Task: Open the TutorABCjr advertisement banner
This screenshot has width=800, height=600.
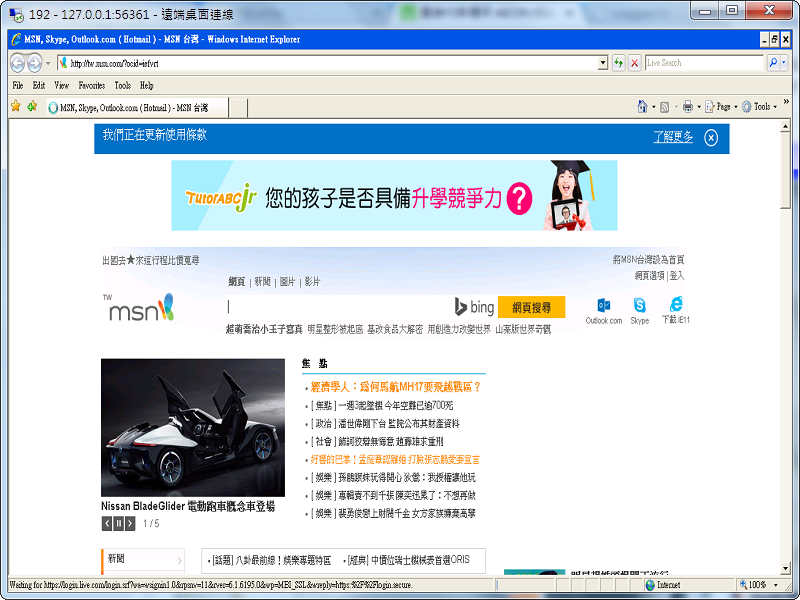Action: tap(394, 195)
